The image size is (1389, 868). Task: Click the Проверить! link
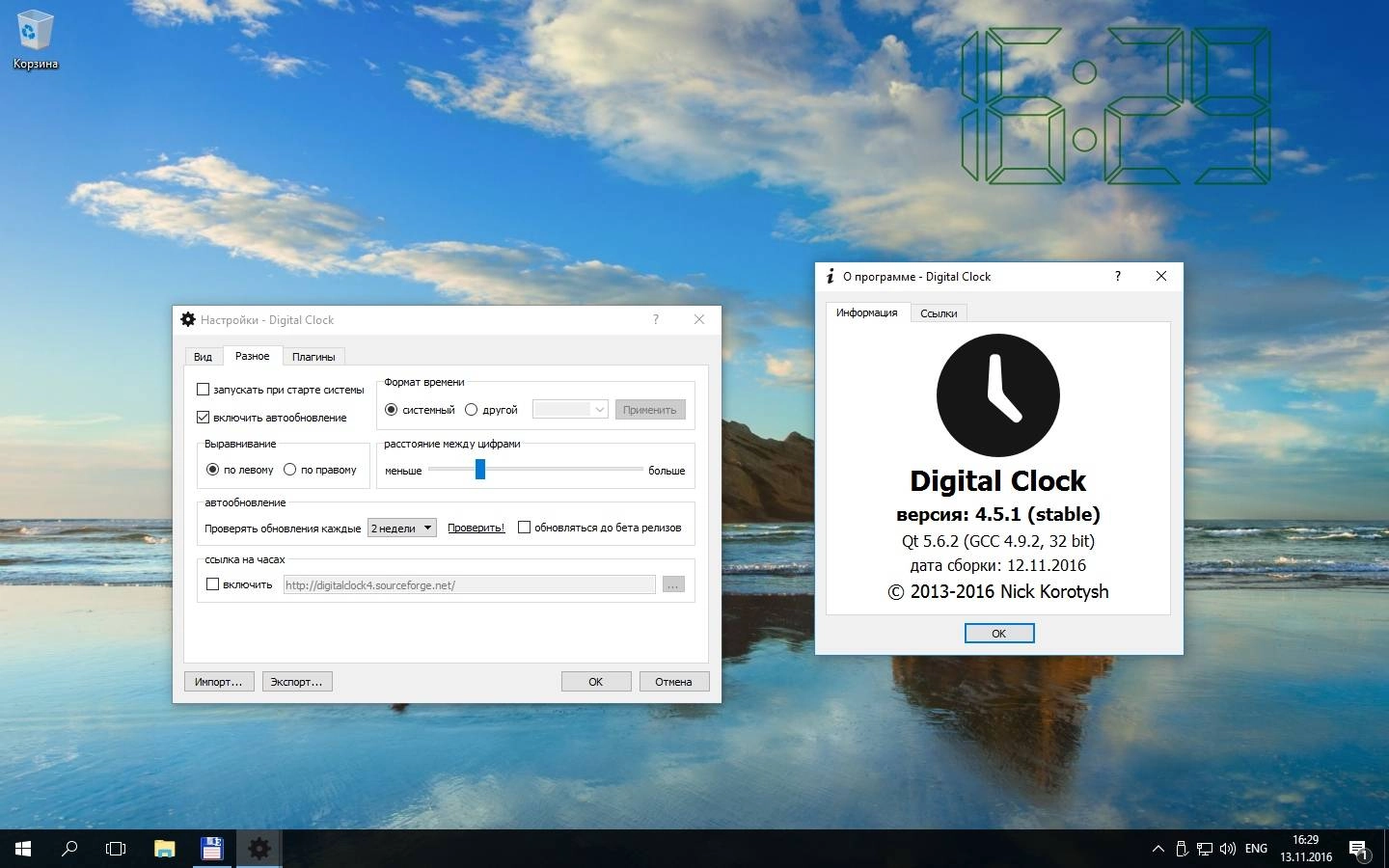476,528
